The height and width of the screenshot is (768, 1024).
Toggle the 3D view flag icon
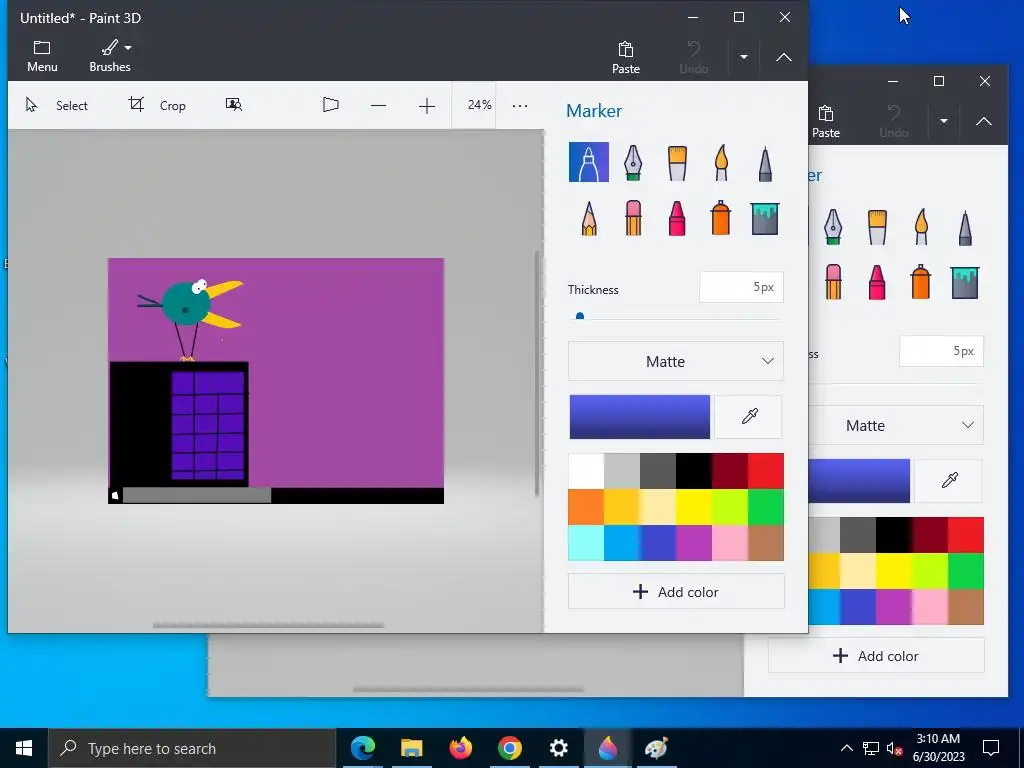tap(330, 104)
